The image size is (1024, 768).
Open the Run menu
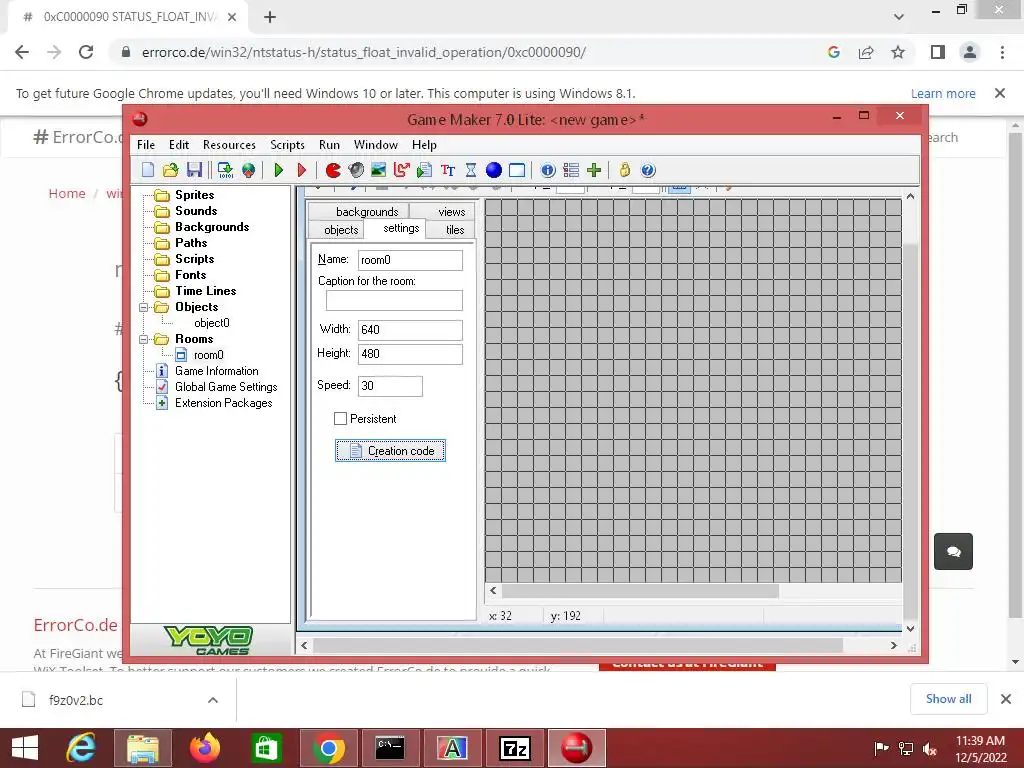(329, 145)
